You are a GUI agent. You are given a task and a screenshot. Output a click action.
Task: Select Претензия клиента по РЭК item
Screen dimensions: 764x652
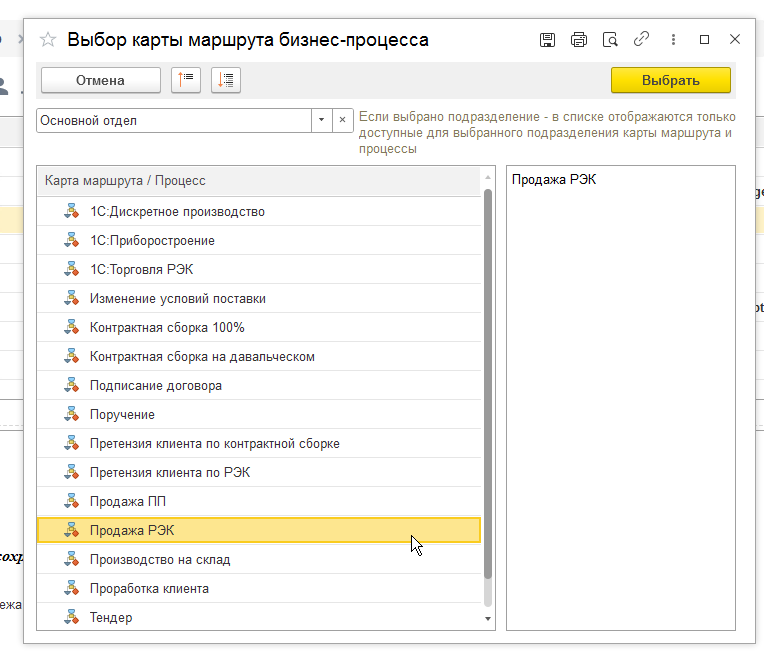pos(169,472)
